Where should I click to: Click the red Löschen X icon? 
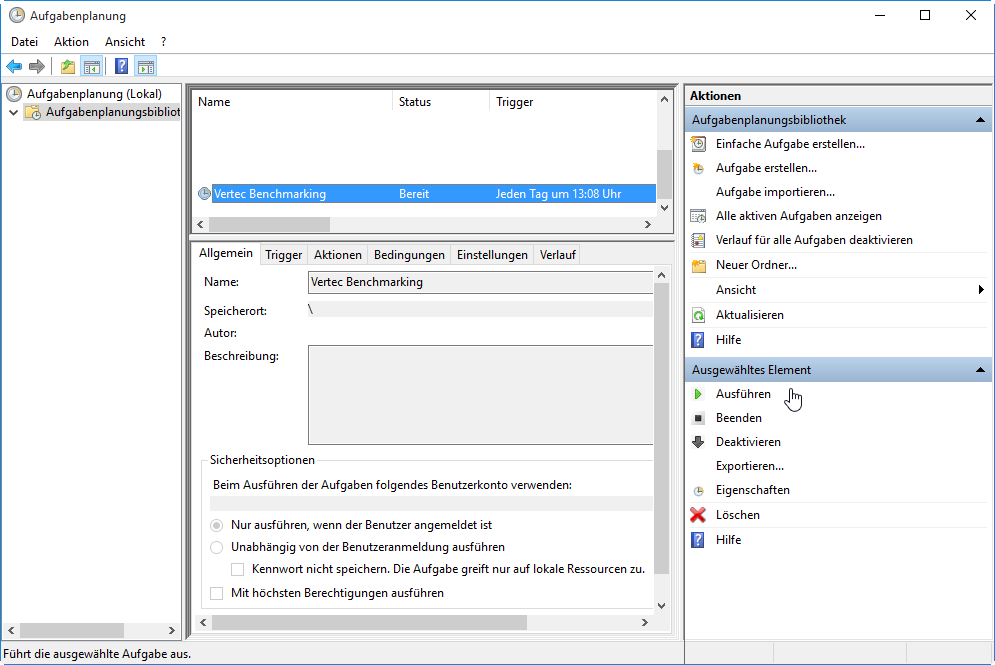point(698,515)
